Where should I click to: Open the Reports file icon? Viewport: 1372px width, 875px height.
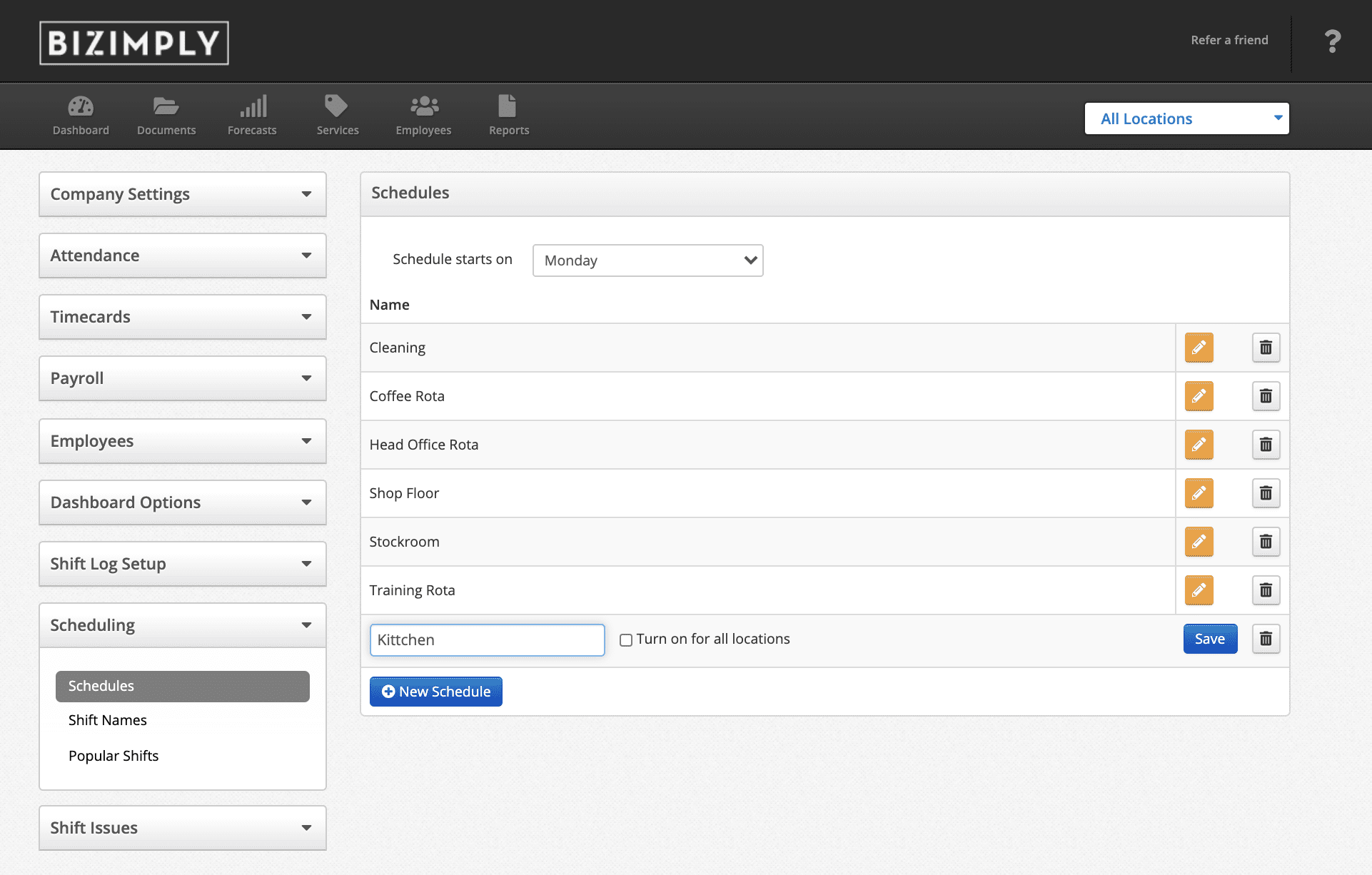point(508,107)
